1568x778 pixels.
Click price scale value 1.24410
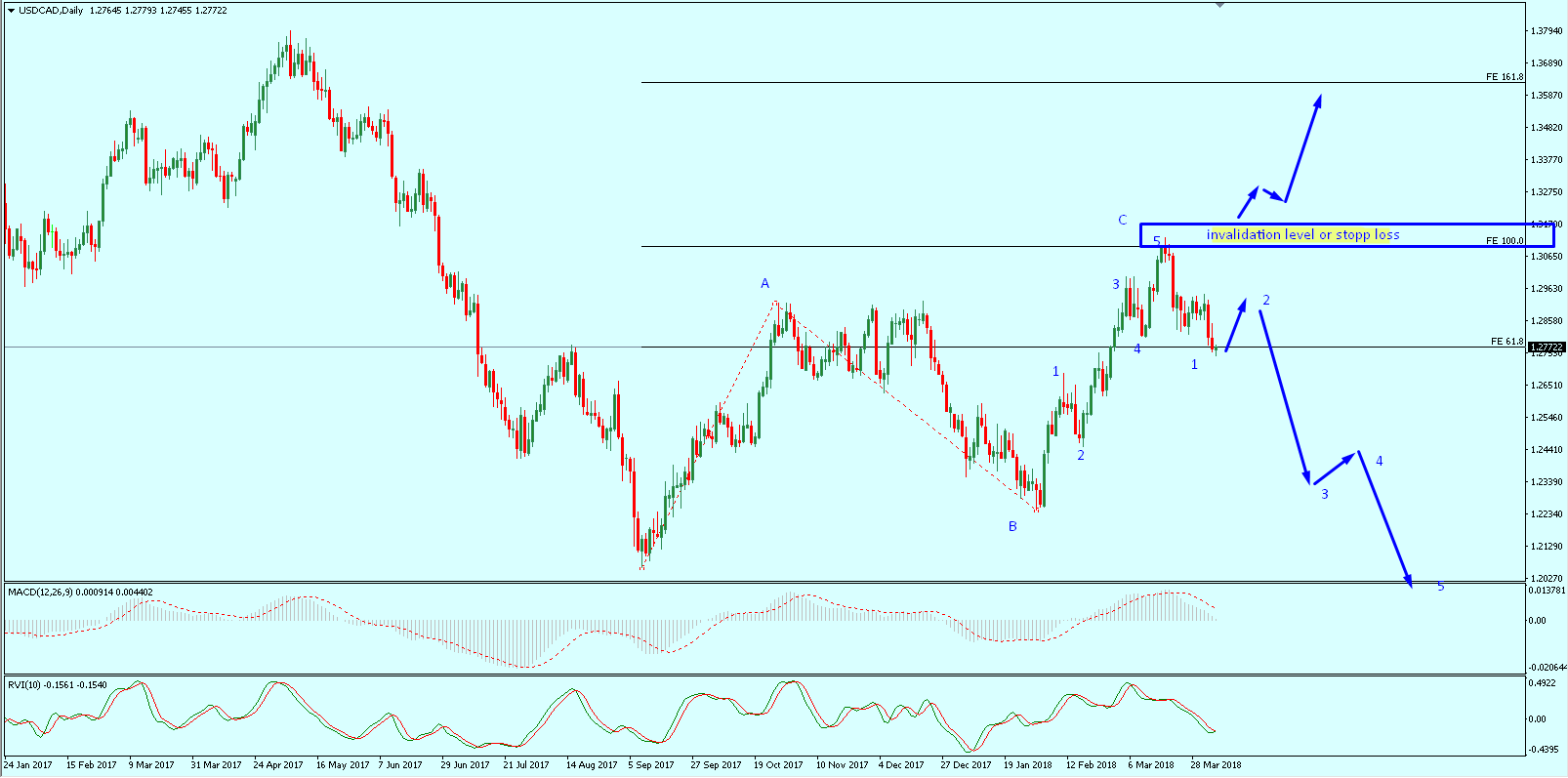click(1547, 450)
